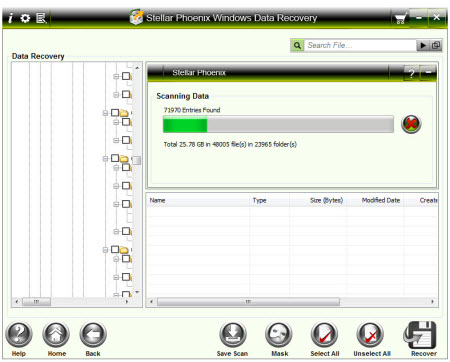Click the Save Scan icon
The image size is (450, 362).
[233, 335]
